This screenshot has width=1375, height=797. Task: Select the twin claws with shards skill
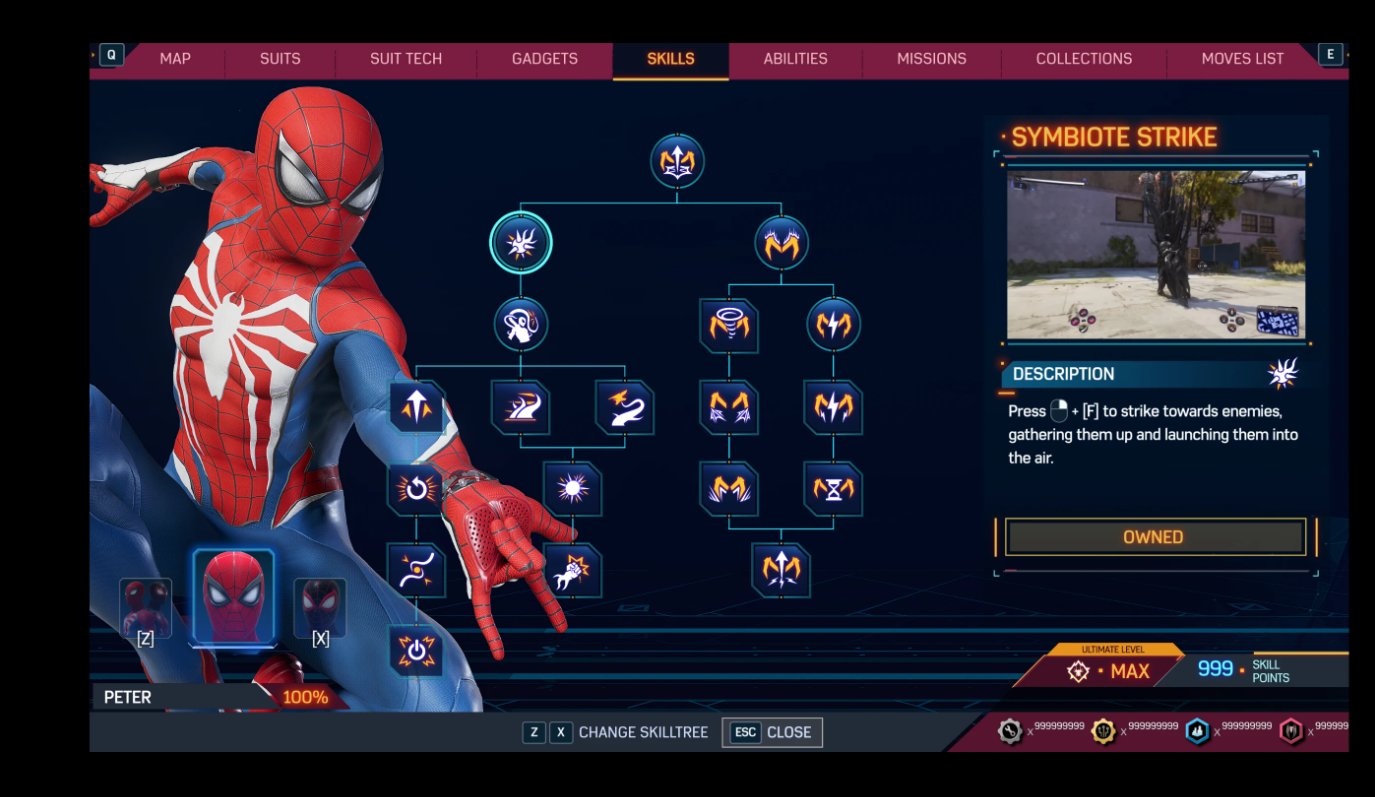[729, 407]
